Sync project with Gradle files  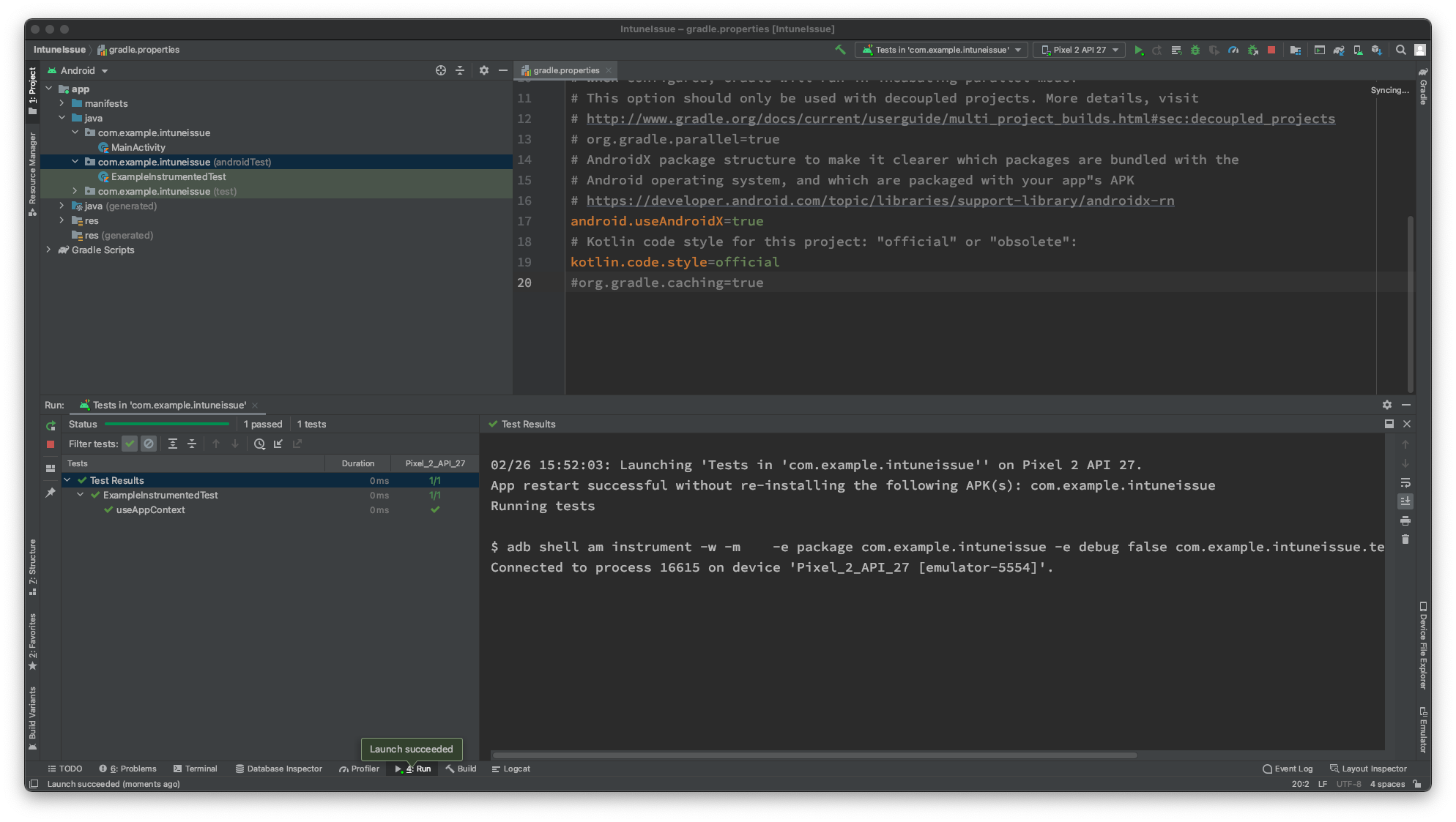point(1339,50)
